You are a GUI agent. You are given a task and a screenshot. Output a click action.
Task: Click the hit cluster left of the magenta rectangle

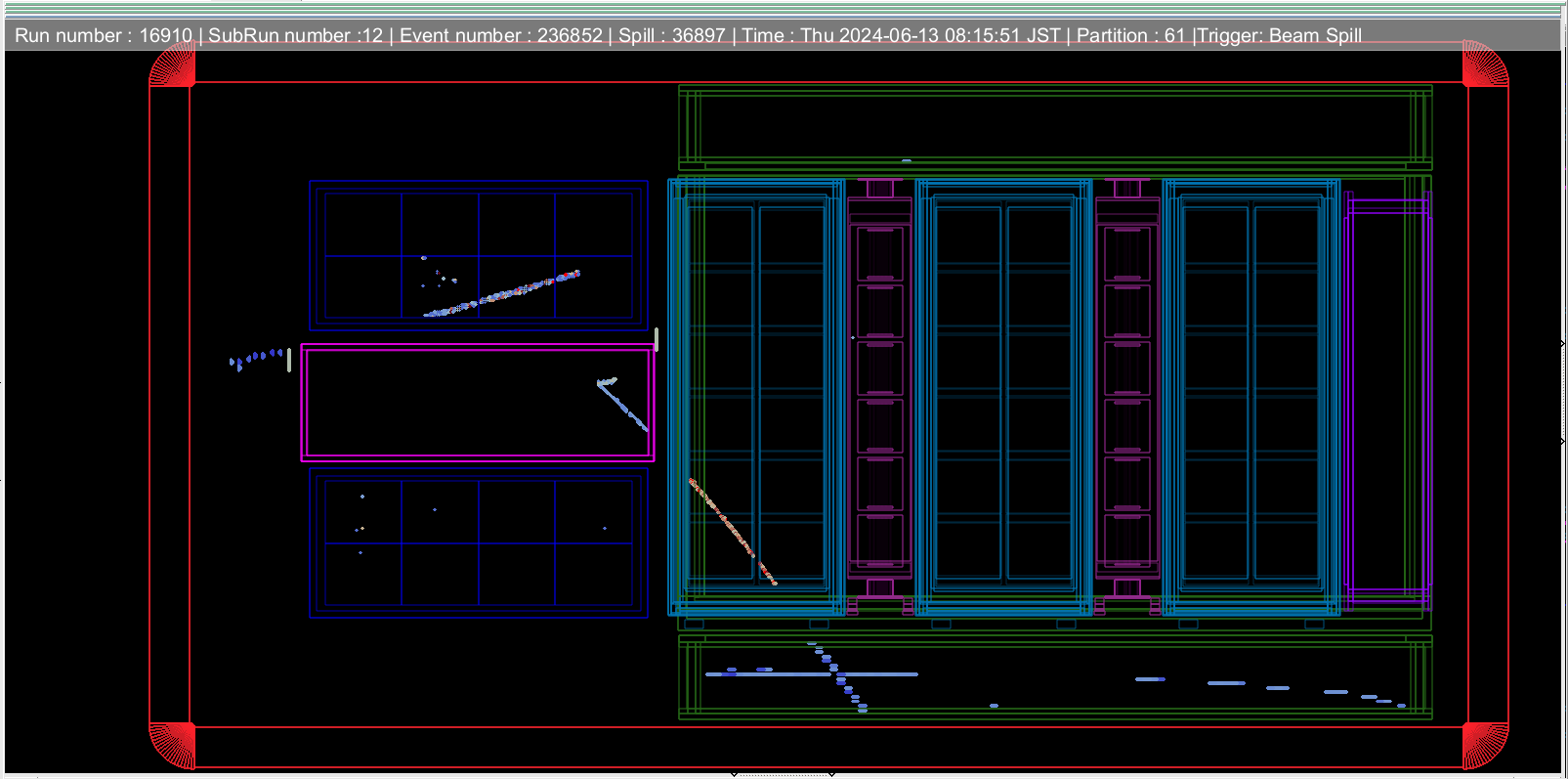(256, 359)
